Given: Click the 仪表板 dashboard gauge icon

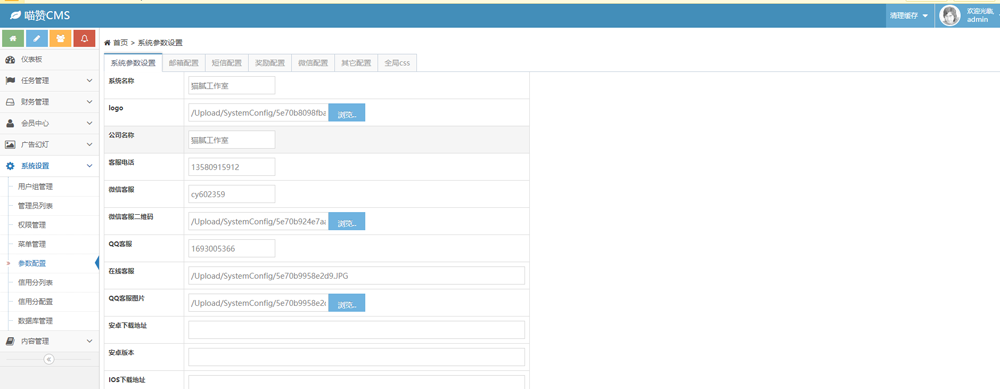Looking at the screenshot, I should click(x=10, y=60).
